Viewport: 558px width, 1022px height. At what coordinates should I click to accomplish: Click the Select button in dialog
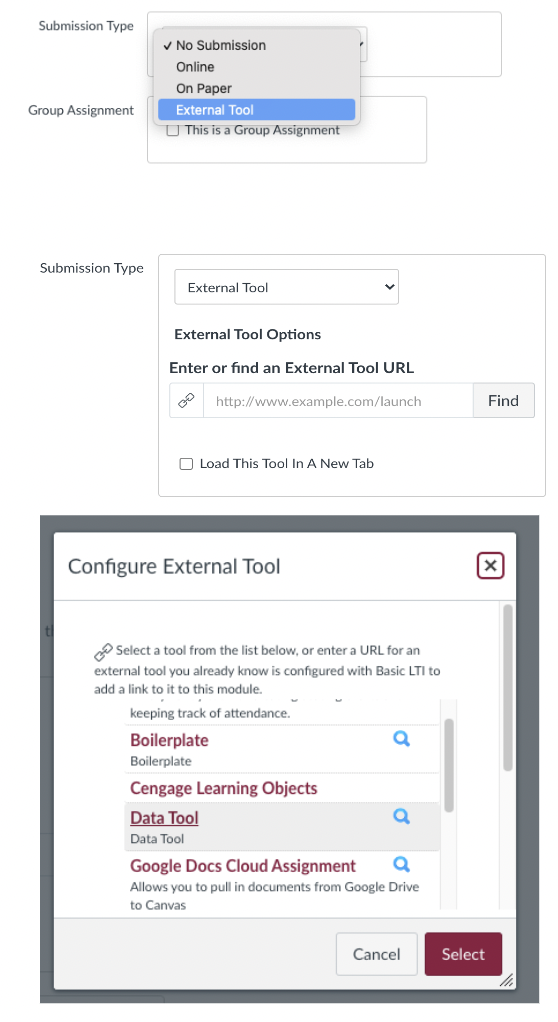tap(463, 954)
